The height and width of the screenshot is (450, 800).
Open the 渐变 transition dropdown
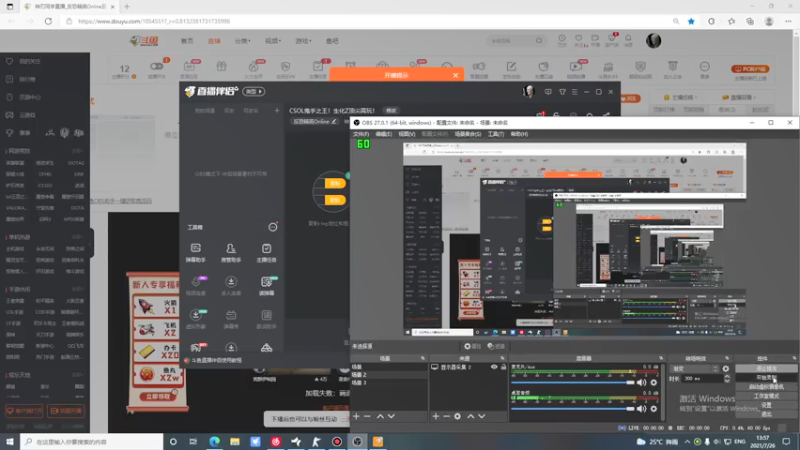tap(695, 368)
